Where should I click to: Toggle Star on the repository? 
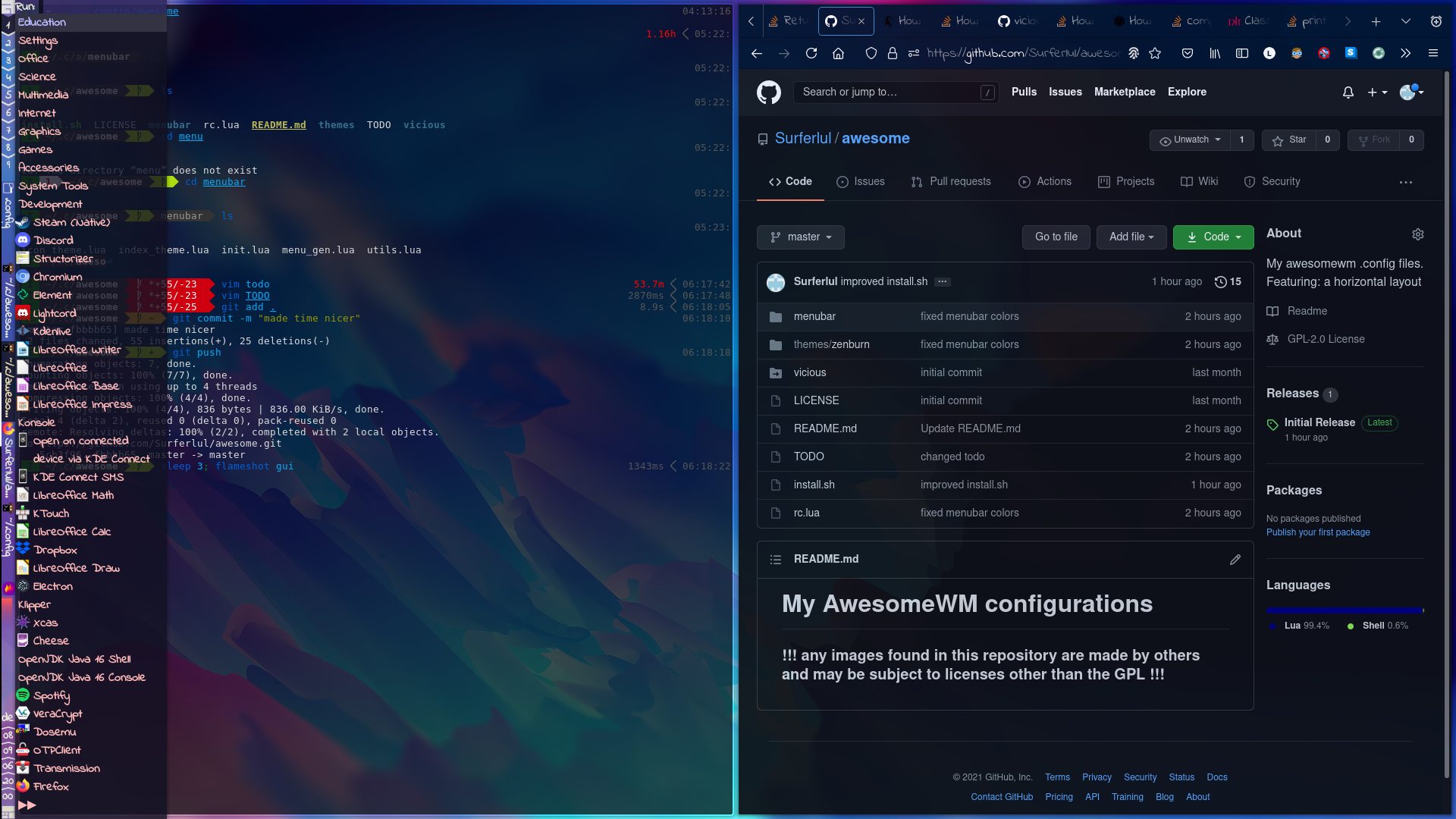click(x=1288, y=140)
